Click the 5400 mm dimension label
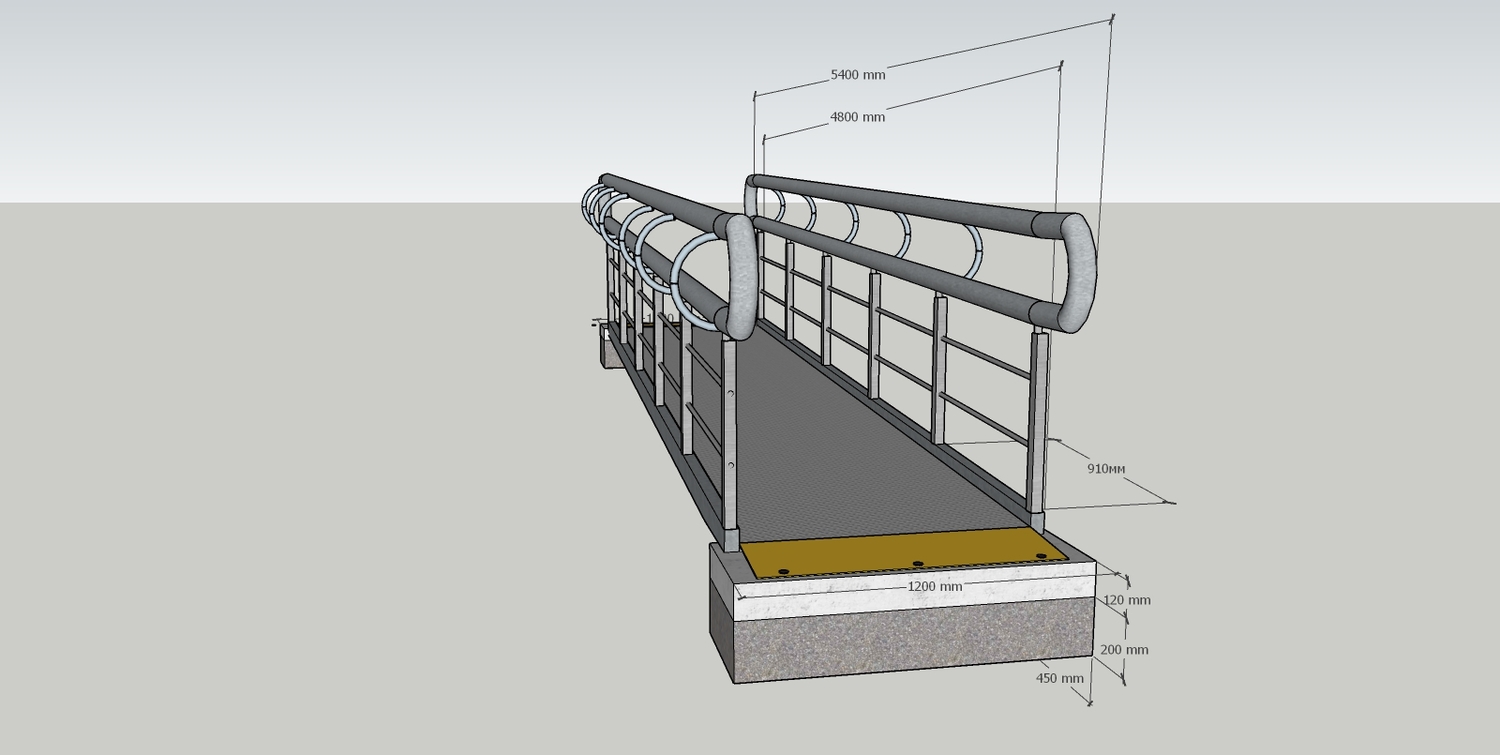The image size is (1500, 755). pyautogui.click(x=857, y=75)
